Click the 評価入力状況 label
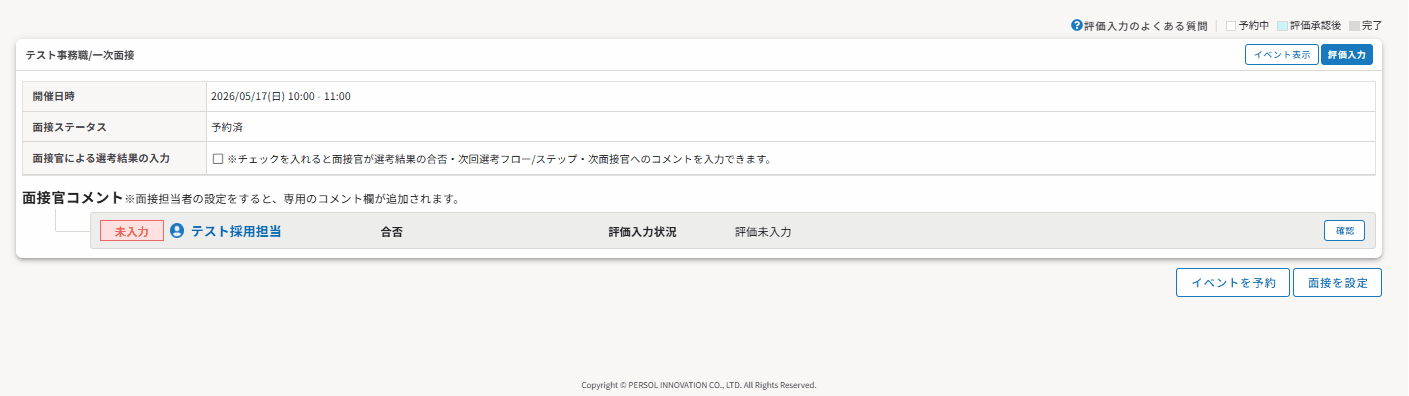 pyautogui.click(x=642, y=232)
